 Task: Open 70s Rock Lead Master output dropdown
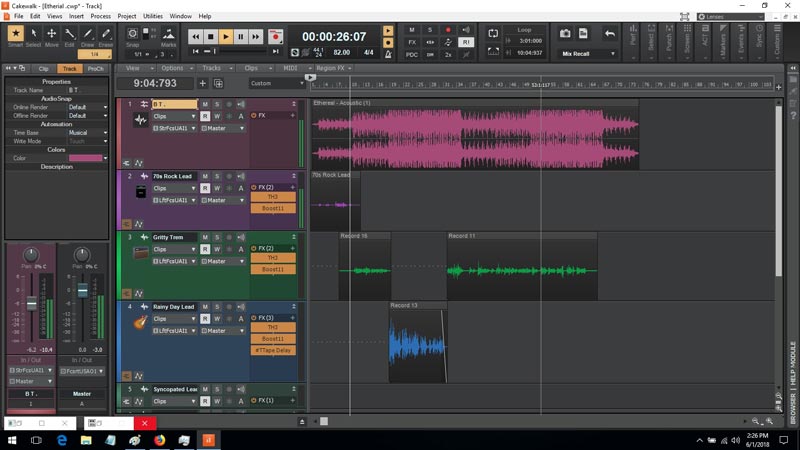tap(223, 201)
